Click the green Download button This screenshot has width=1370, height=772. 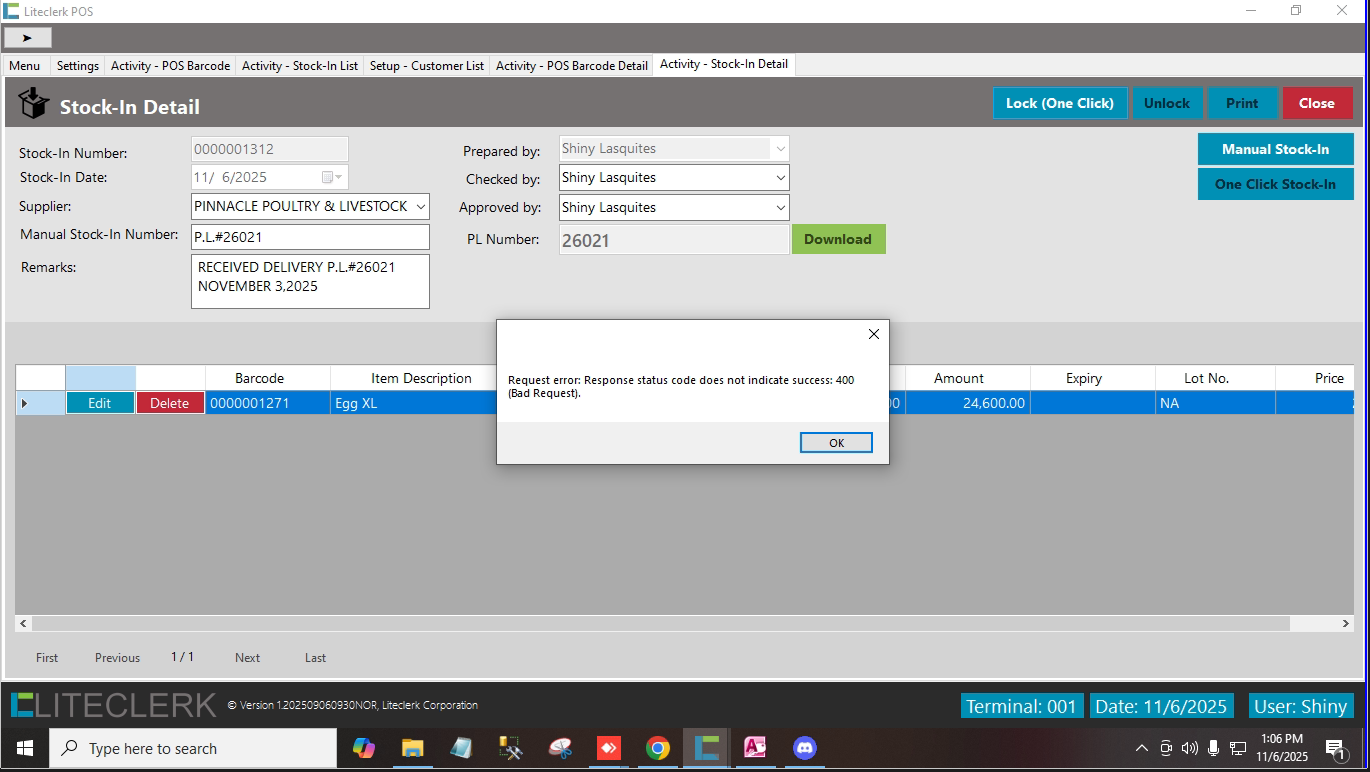tap(838, 239)
